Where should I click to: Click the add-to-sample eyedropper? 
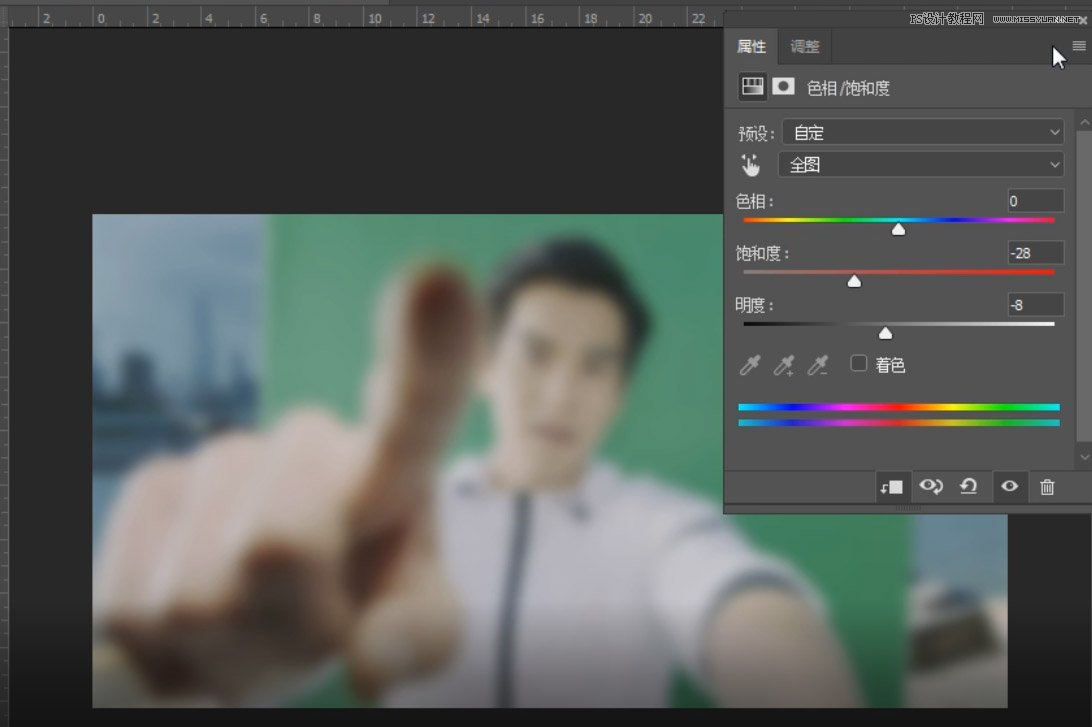784,365
